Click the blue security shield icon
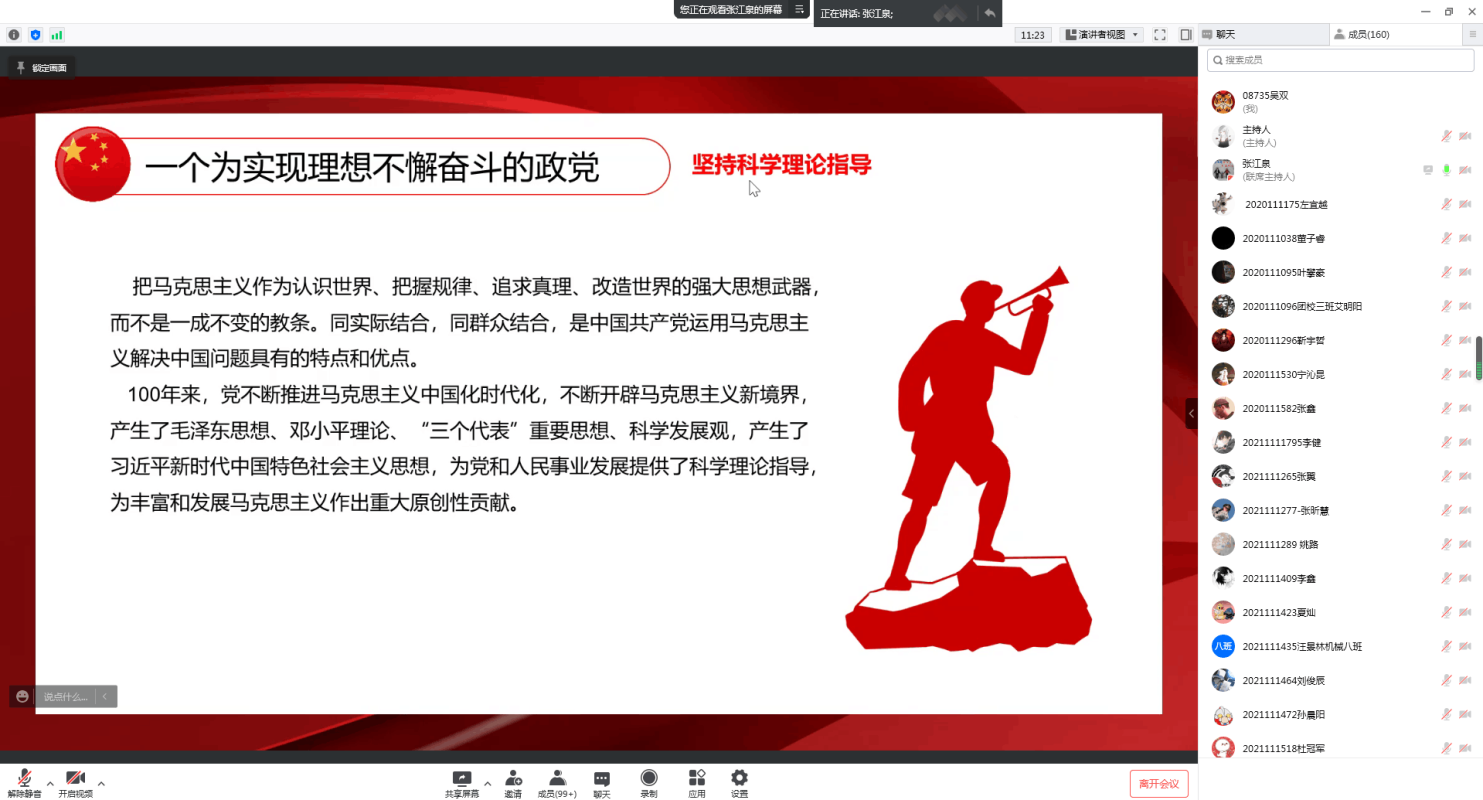Screen dimensions: 1483x800 36,35
